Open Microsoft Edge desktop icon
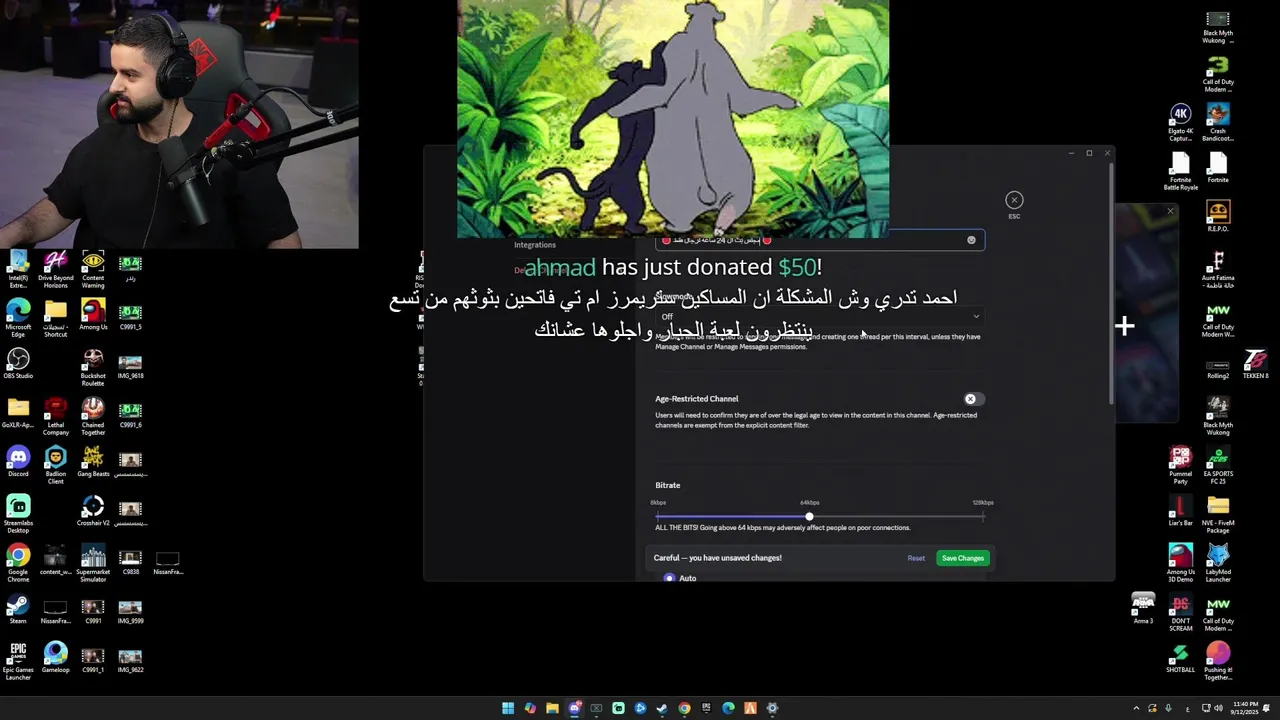Viewport: 1280px width, 720px height. tap(18, 318)
